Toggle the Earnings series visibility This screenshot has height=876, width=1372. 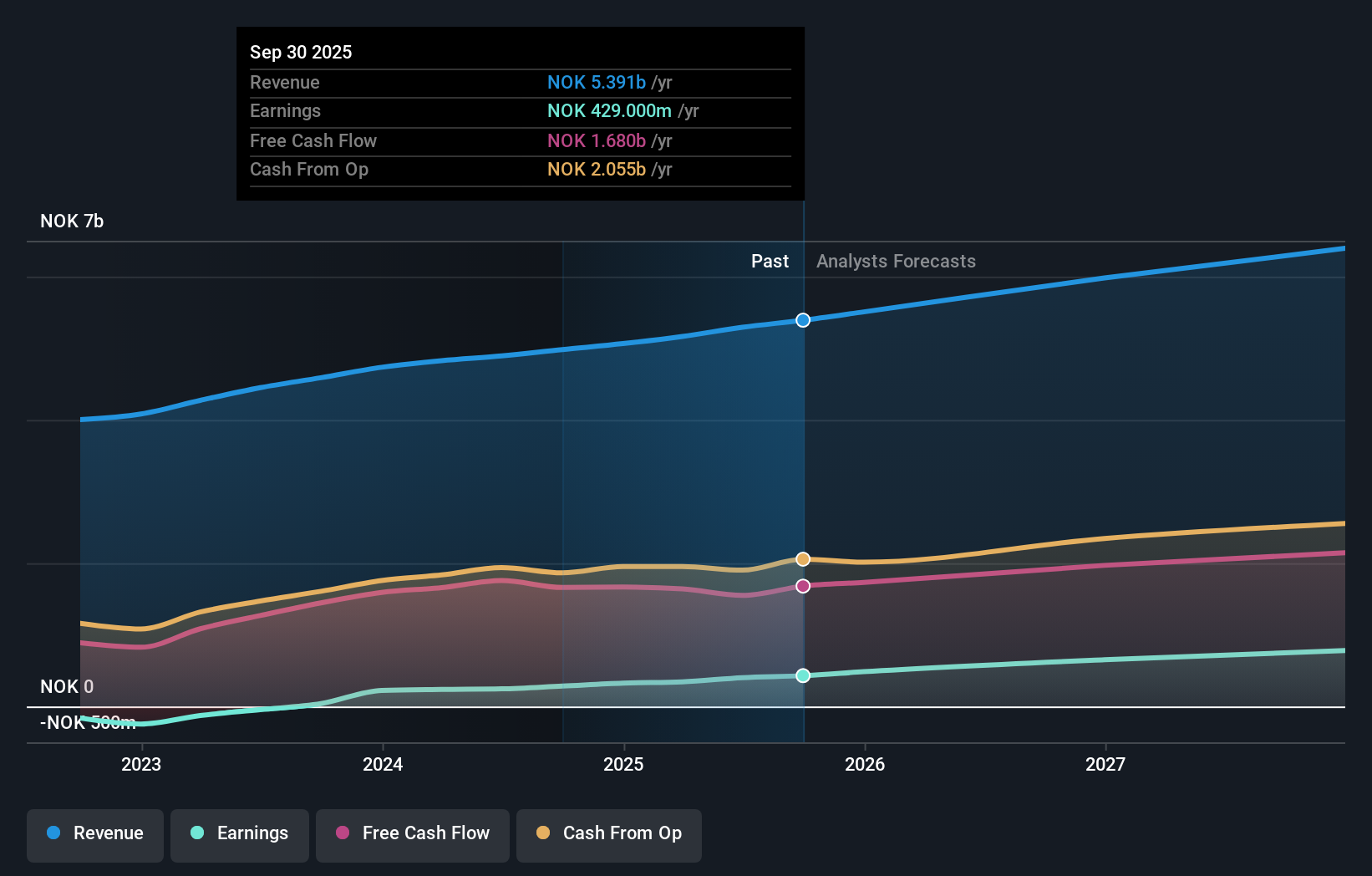coord(239,833)
